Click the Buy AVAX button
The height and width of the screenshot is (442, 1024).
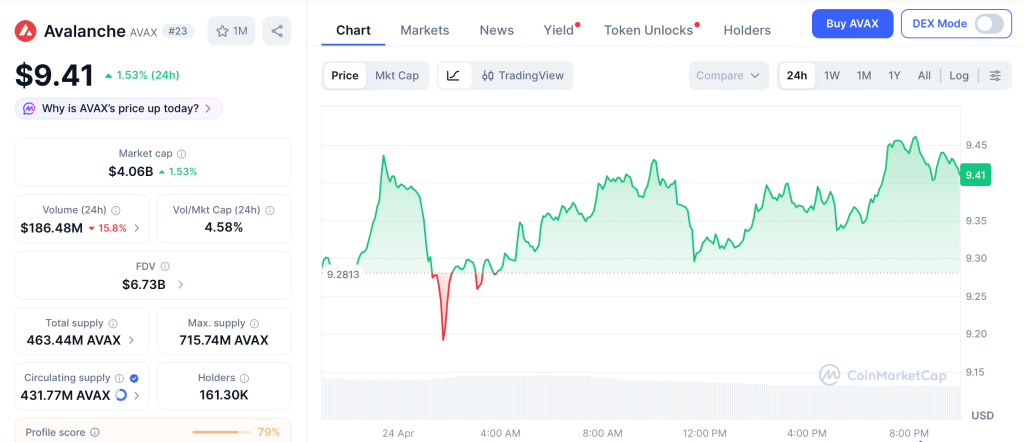(x=852, y=23)
